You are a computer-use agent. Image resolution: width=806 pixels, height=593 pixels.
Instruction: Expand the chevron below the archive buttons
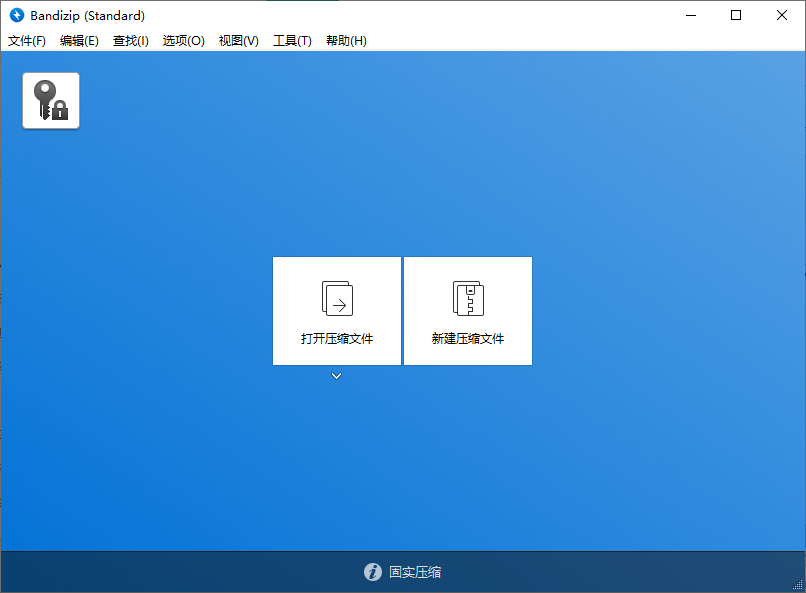(336, 376)
